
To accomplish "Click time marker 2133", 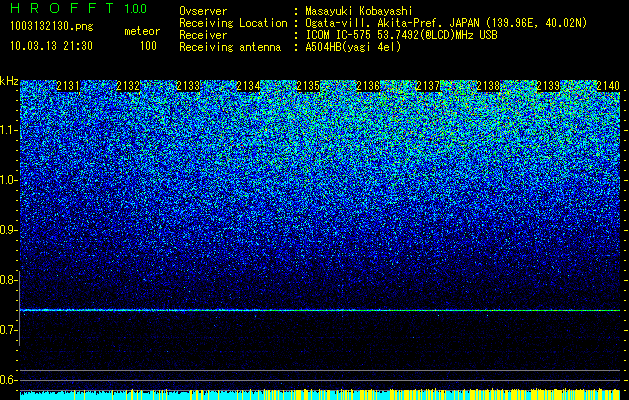I will [188, 86].
